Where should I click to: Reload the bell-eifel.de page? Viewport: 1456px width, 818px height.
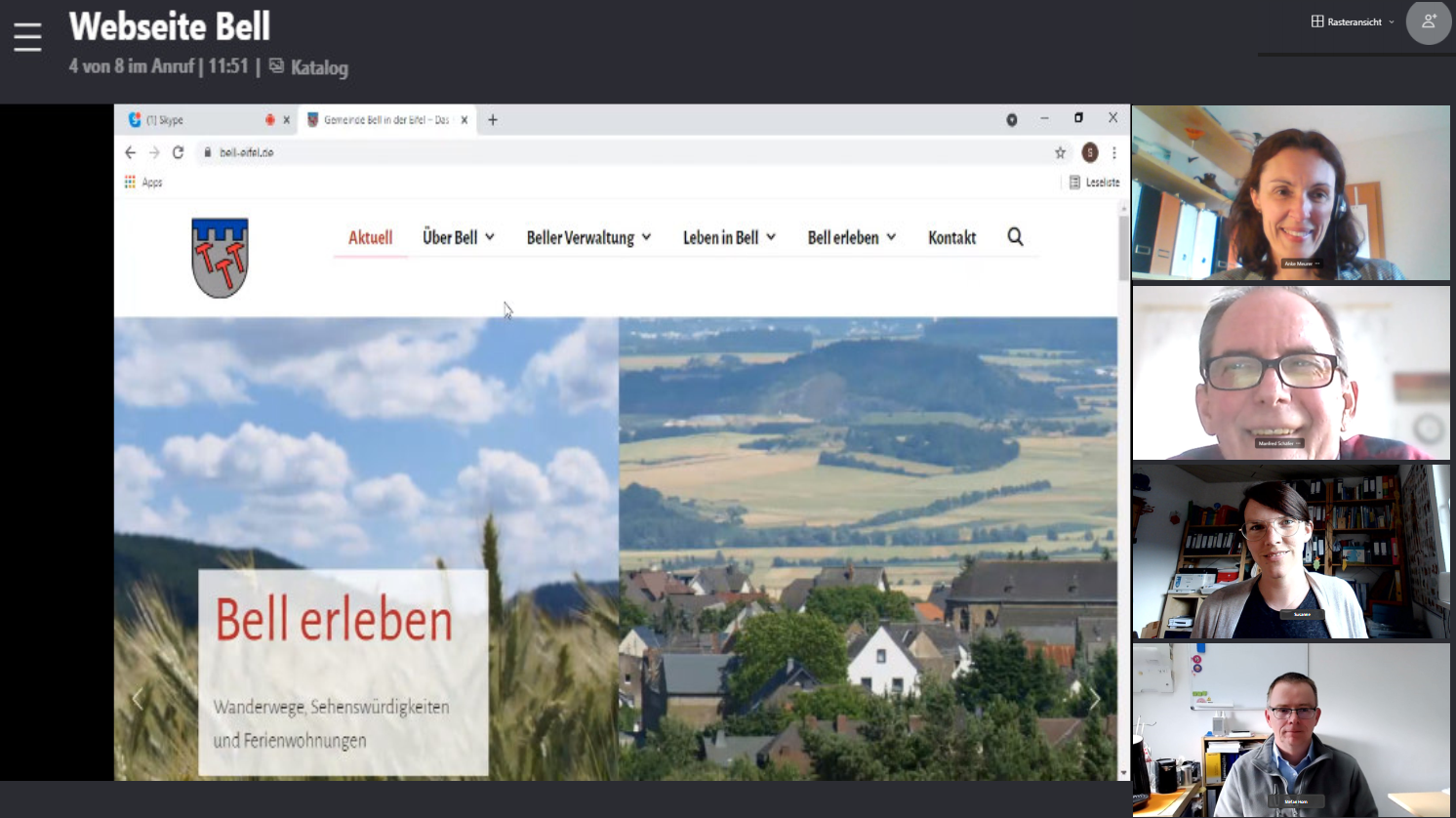(178, 152)
